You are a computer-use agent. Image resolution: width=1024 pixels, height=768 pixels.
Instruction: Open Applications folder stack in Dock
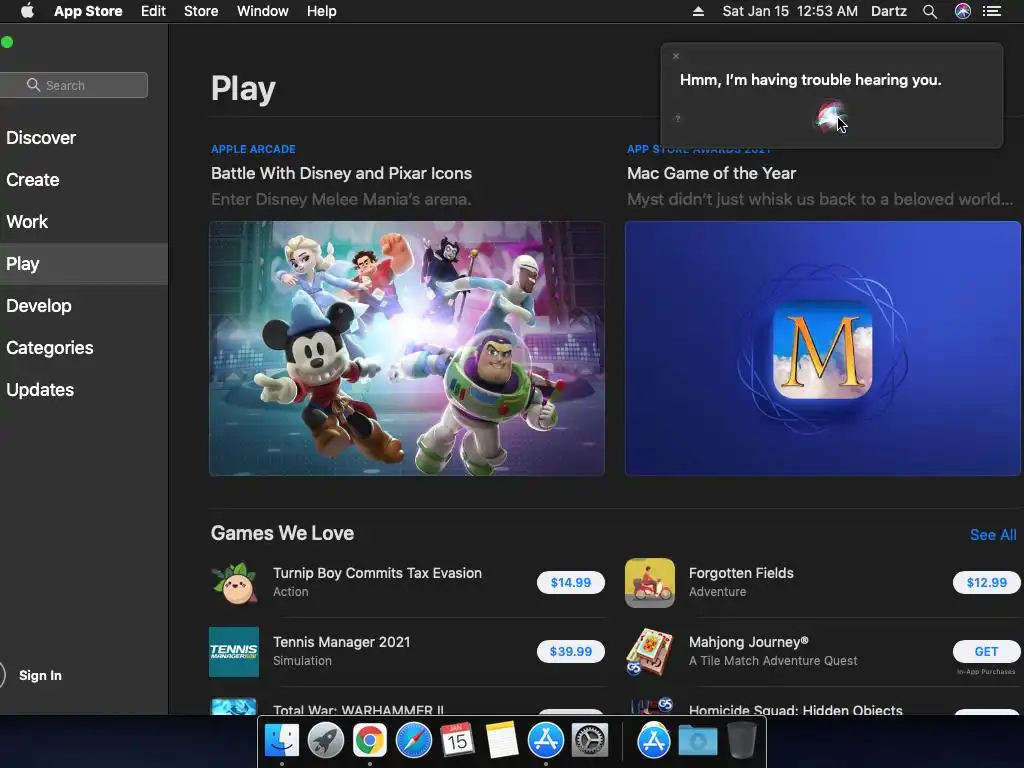pos(654,741)
